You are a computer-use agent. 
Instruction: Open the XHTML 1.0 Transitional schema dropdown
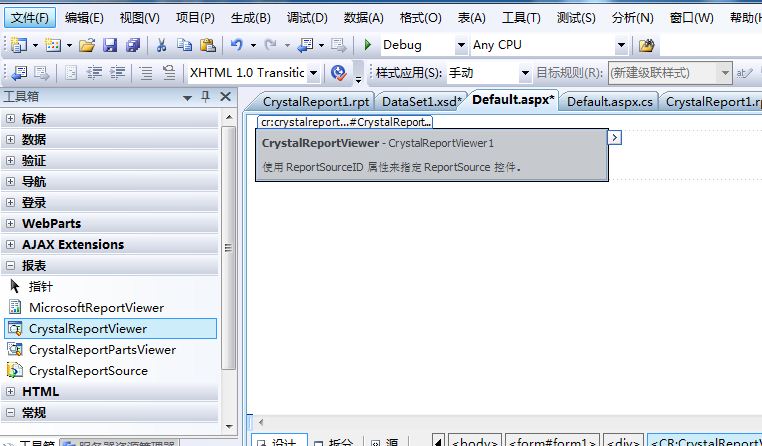coord(313,73)
